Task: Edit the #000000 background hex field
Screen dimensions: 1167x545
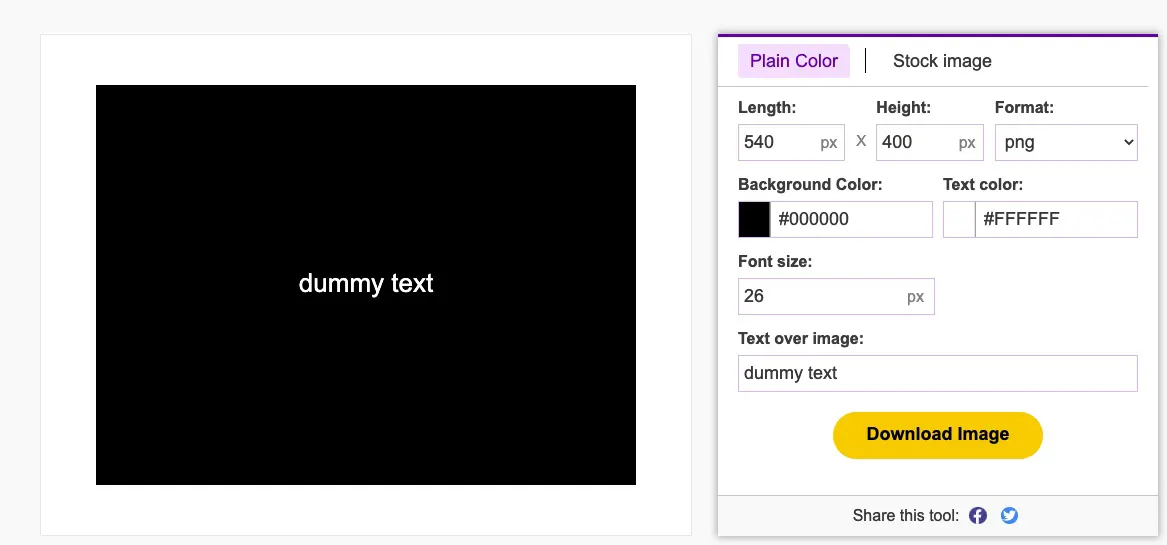Action: pos(851,220)
